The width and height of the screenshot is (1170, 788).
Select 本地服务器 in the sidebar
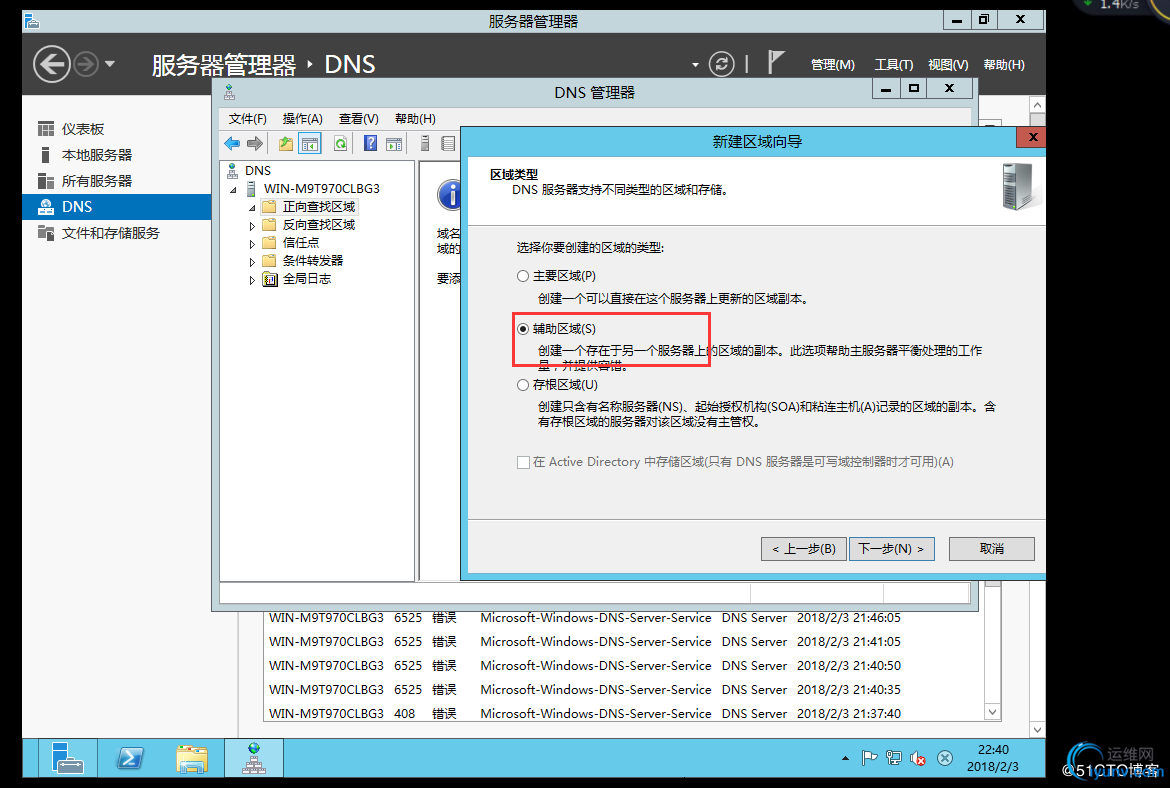[116, 155]
